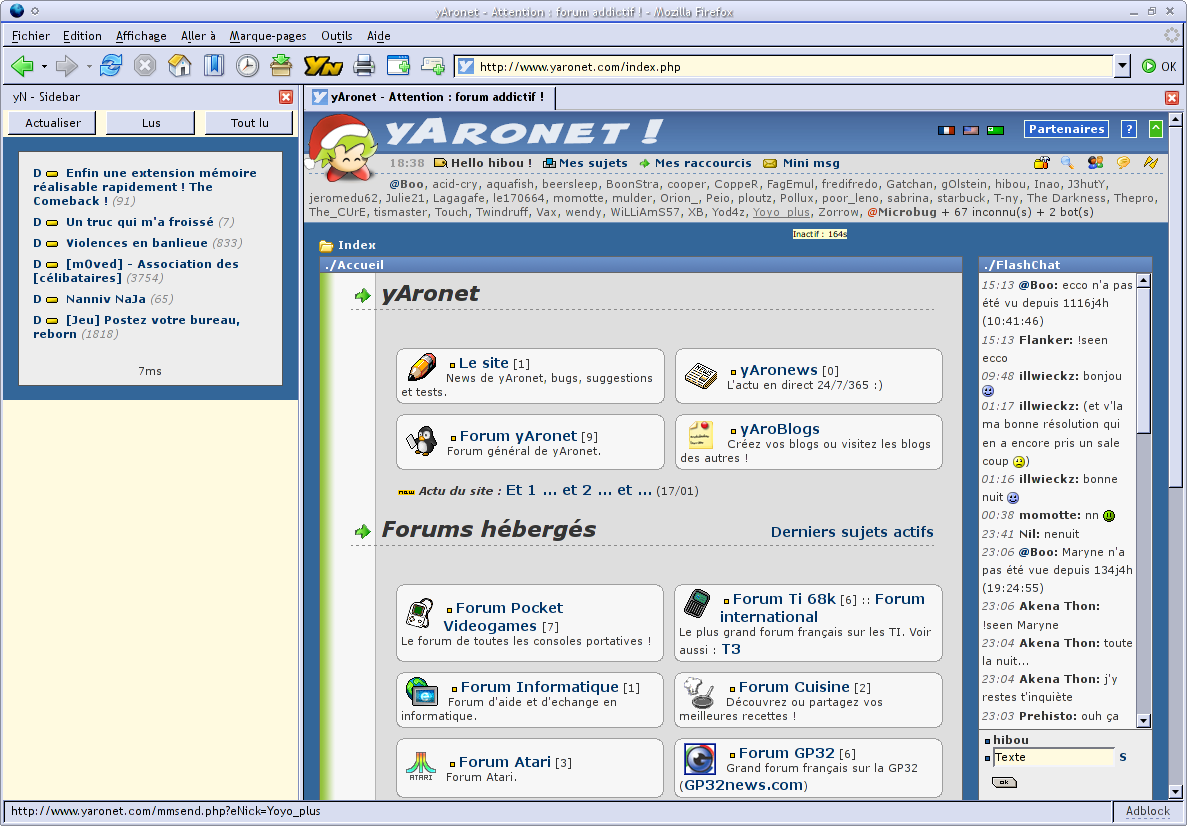Click the orange speech bubble icon
This screenshot has width=1187, height=826.
point(1123,163)
